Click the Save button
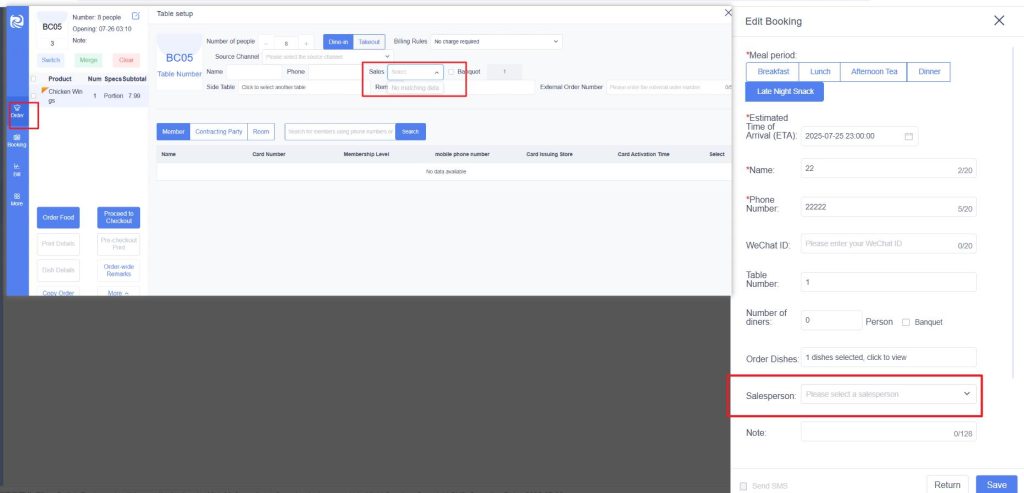 pos(996,485)
